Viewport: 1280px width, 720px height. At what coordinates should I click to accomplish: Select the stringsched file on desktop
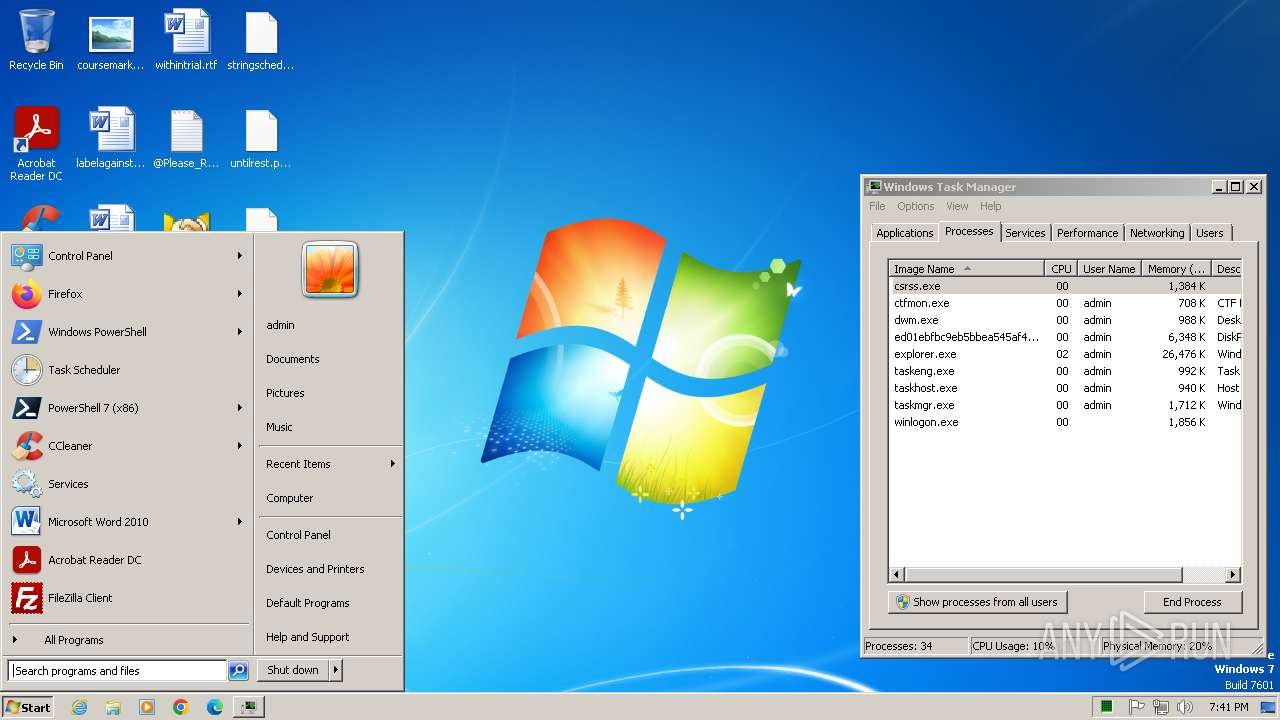pos(261,40)
